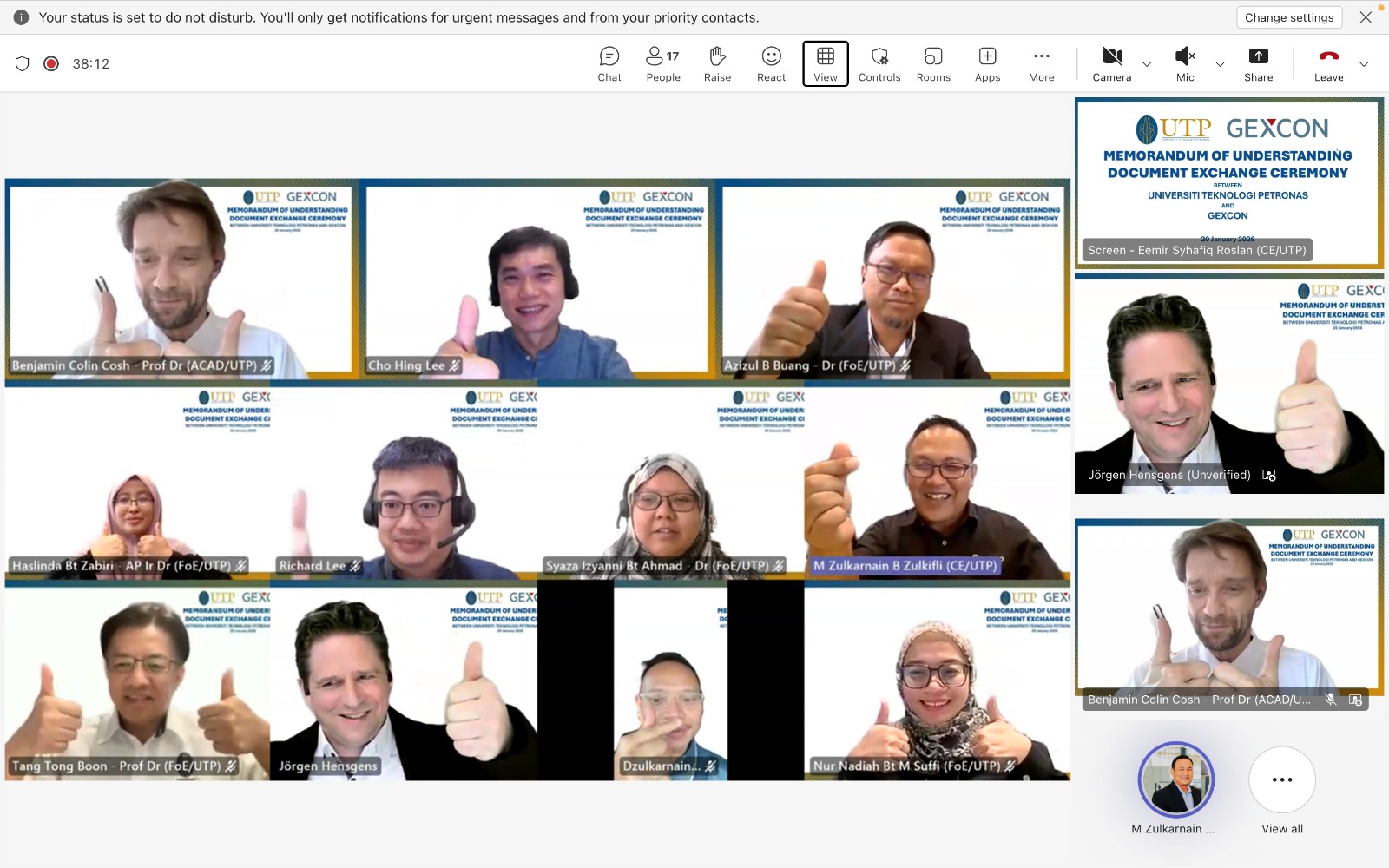Open the Chat panel
This screenshot has height=868, width=1389.
click(x=609, y=64)
